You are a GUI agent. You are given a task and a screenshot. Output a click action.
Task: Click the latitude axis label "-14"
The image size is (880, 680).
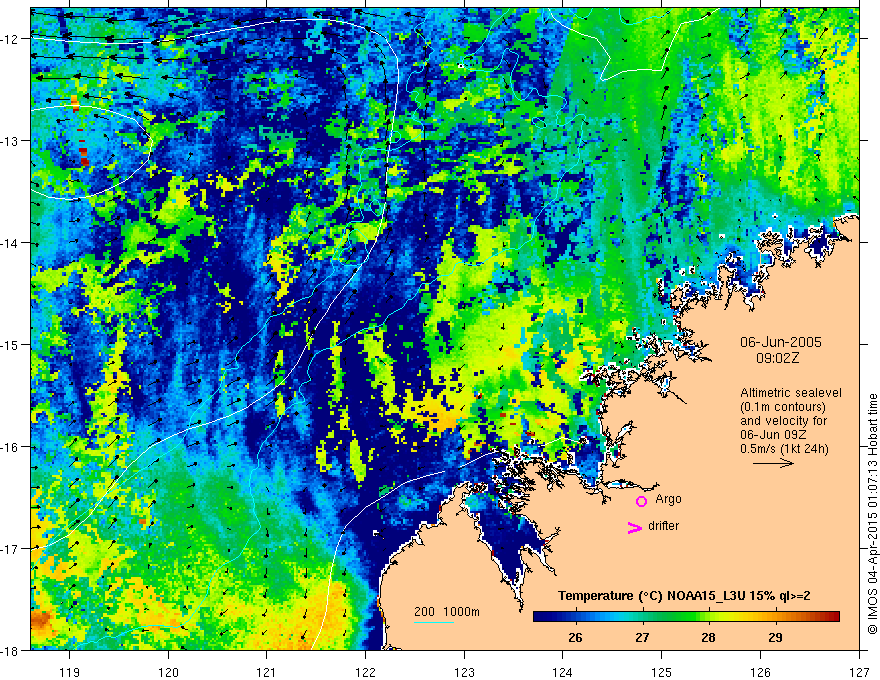coord(12,242)
